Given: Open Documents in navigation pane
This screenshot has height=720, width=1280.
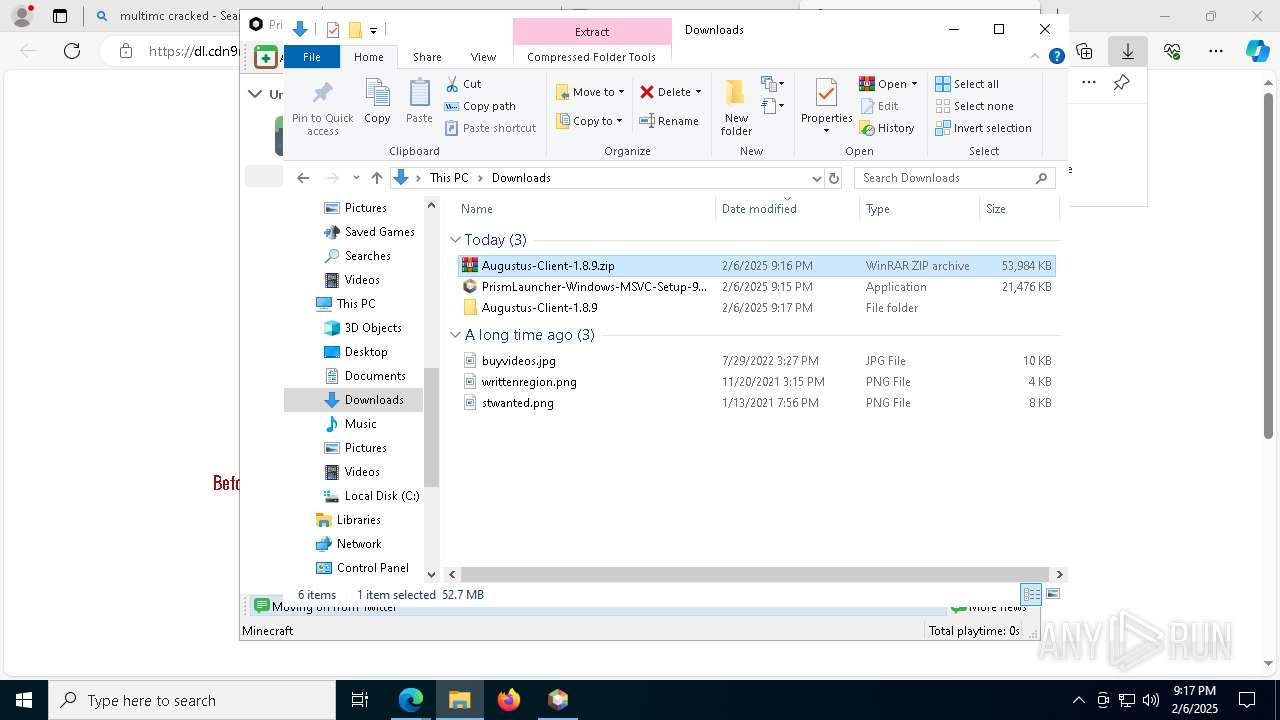Looking at the screenshot, I should pos(365,376).
